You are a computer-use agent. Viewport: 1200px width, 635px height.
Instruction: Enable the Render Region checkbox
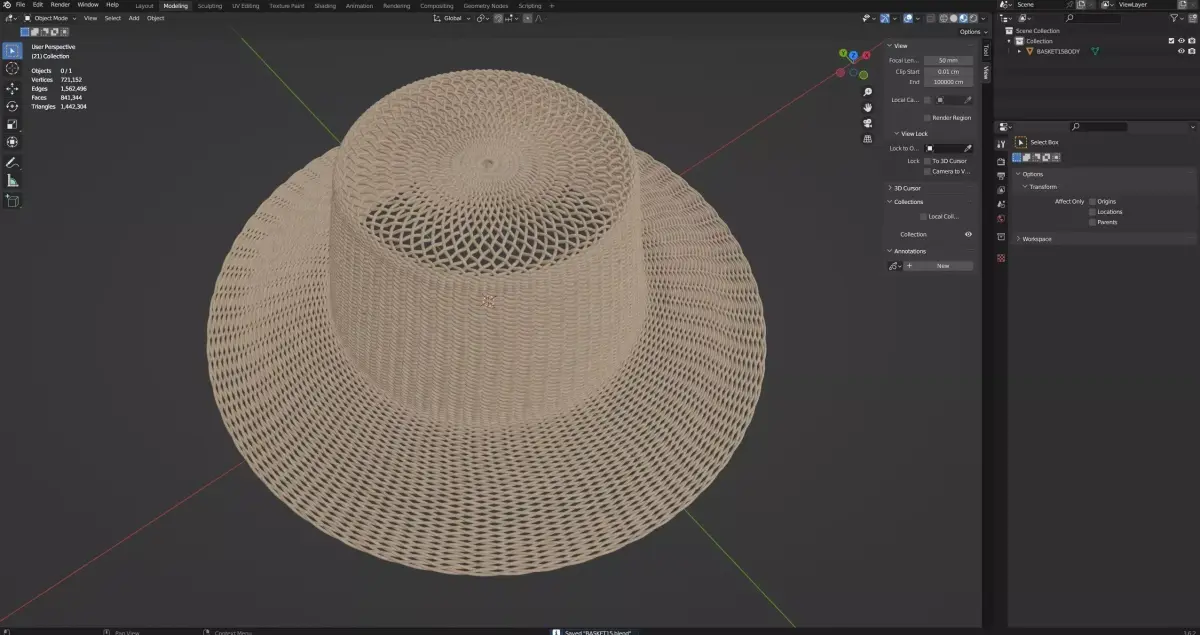click(x=928, y=118)
